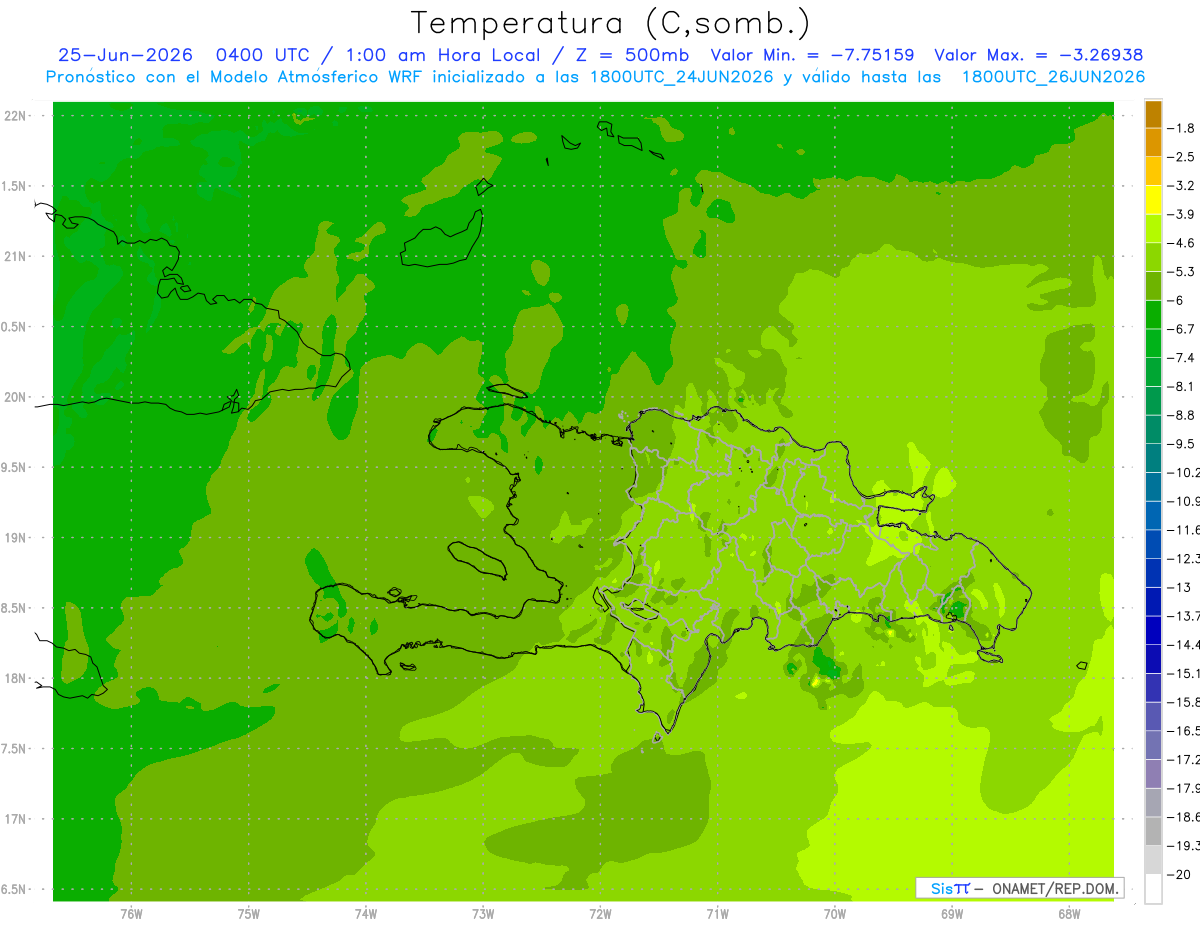Click the '76W' longitude label
Screen dimensions: 1200x927
[131, 913]
